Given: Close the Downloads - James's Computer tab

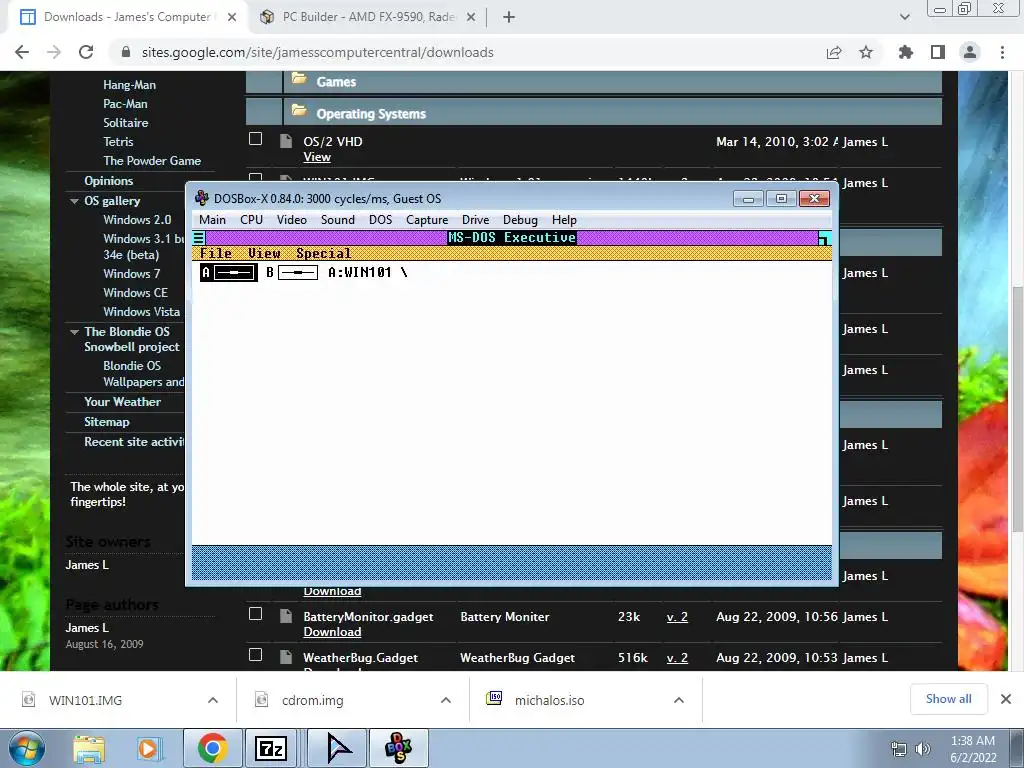Looking at the screenshot, I should (232, 17).
